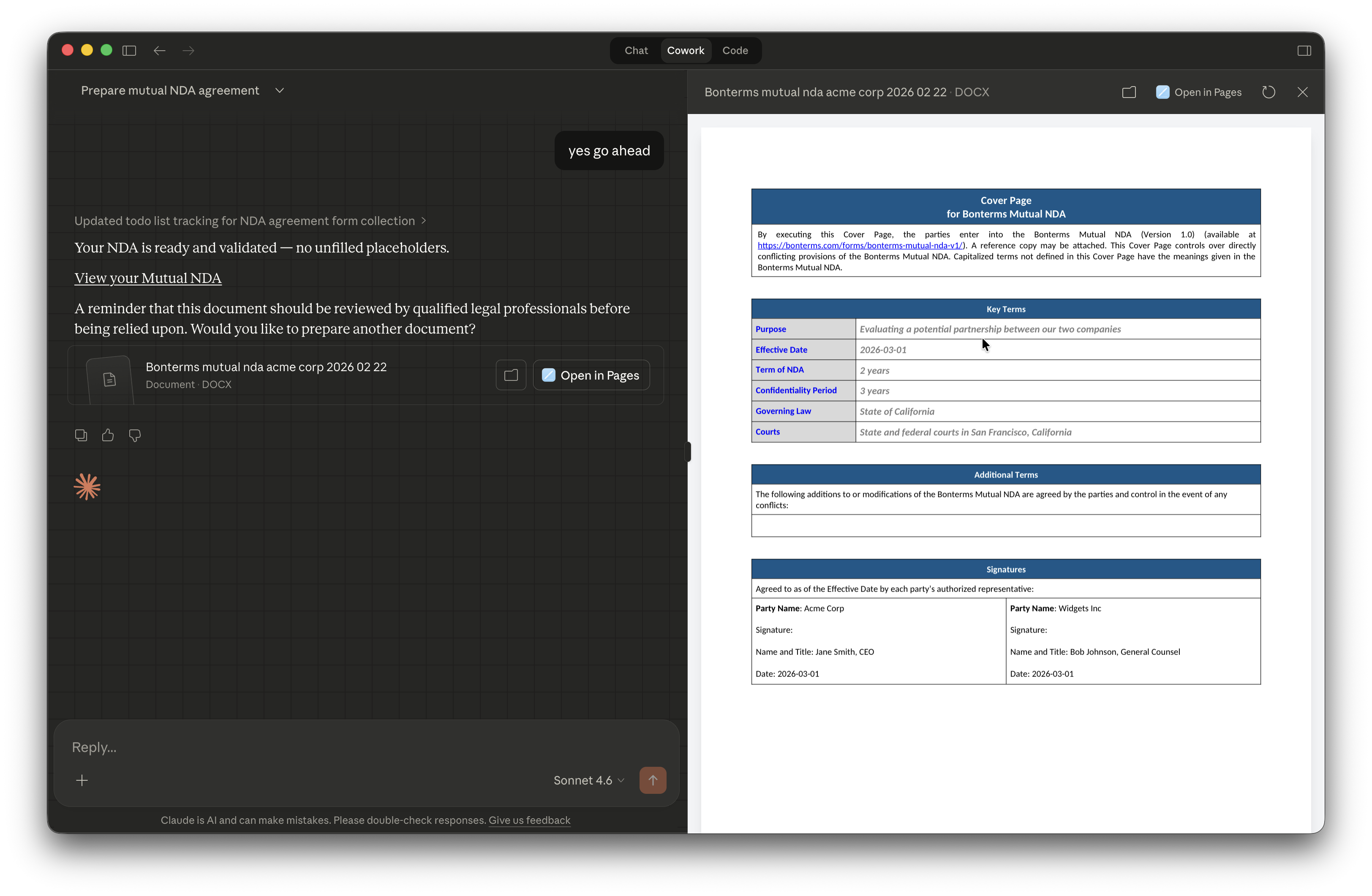The image size is (1372, 896).
Task: Click the Give us feedback link
Action: coord(528,820)
